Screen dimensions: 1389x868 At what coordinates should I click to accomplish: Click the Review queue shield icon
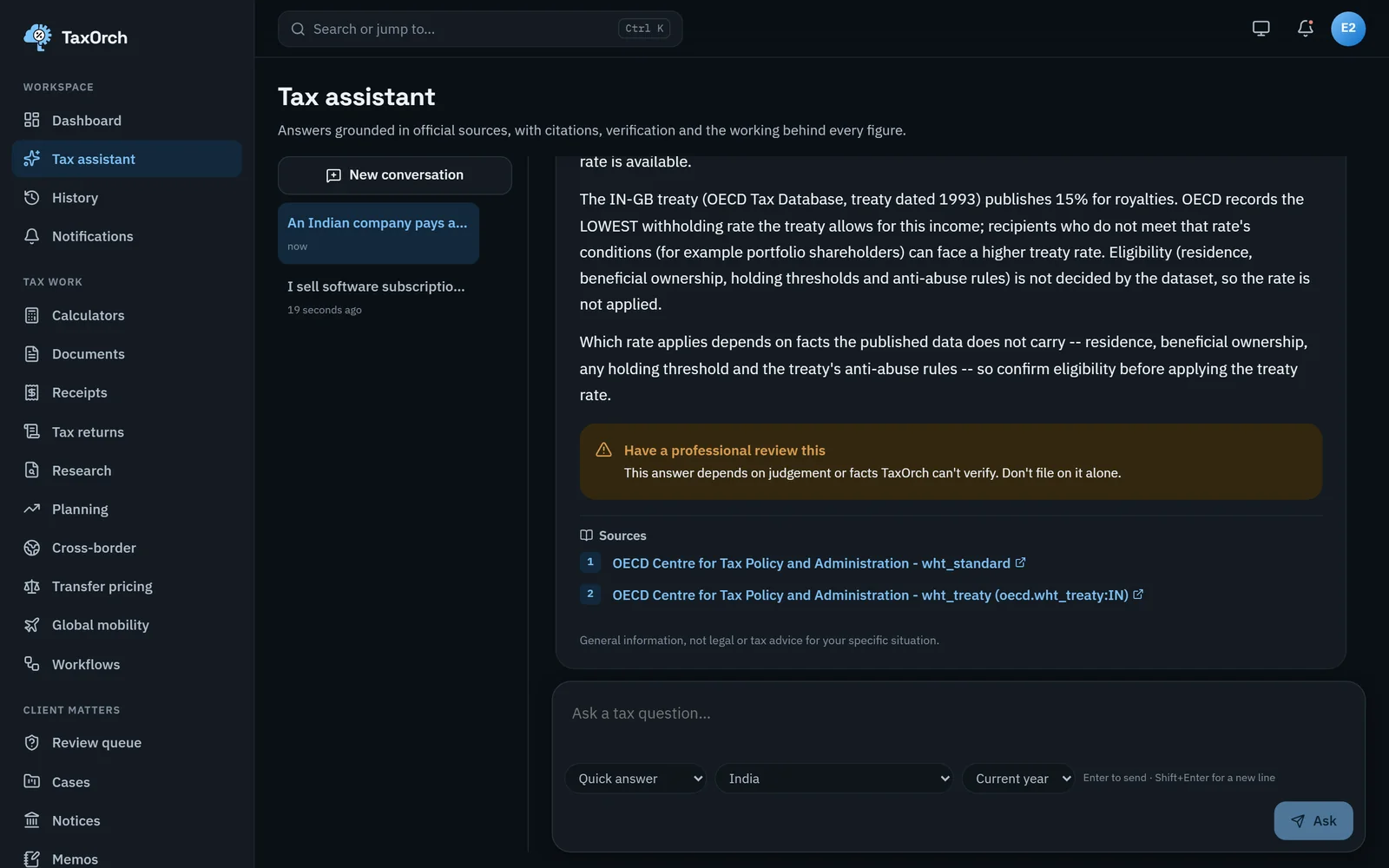(32, 742)
